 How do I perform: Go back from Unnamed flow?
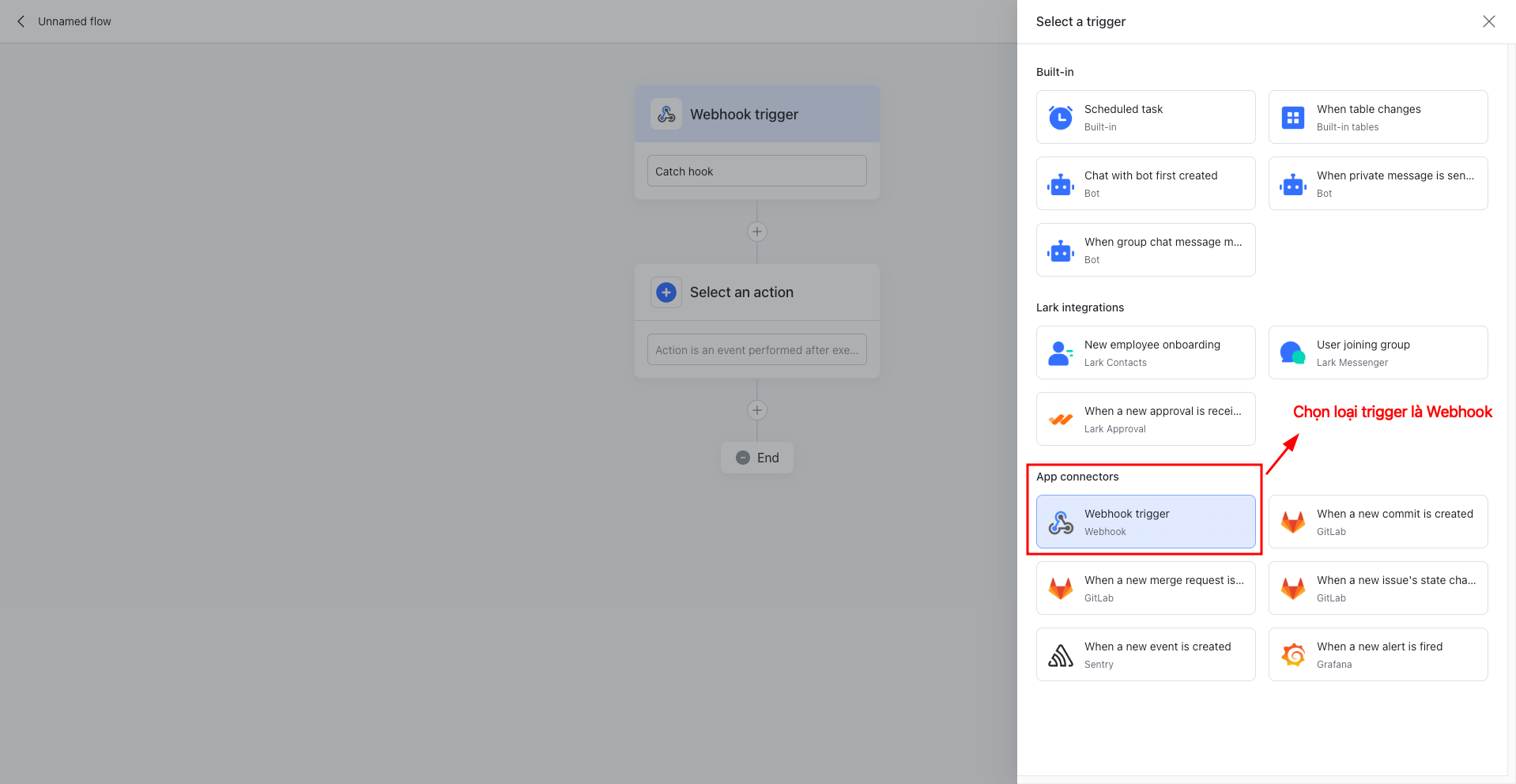click(21, 21)
